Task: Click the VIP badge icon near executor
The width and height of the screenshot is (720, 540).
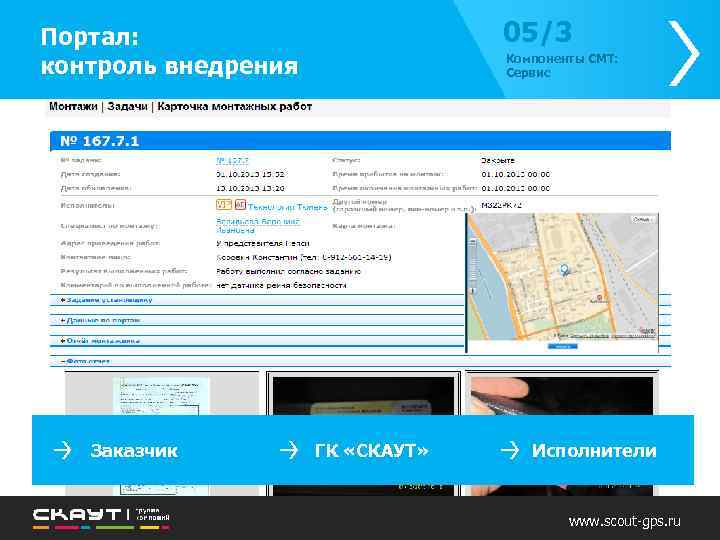Action: click(224, 205)
